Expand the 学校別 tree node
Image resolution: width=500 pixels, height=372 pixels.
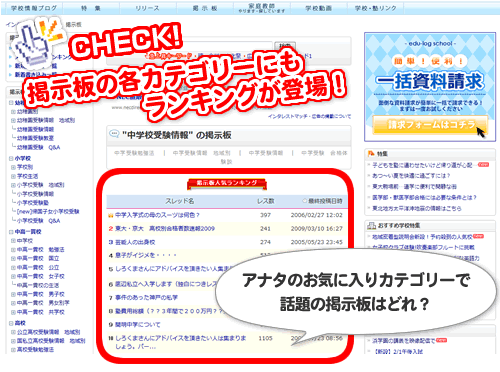13,167
